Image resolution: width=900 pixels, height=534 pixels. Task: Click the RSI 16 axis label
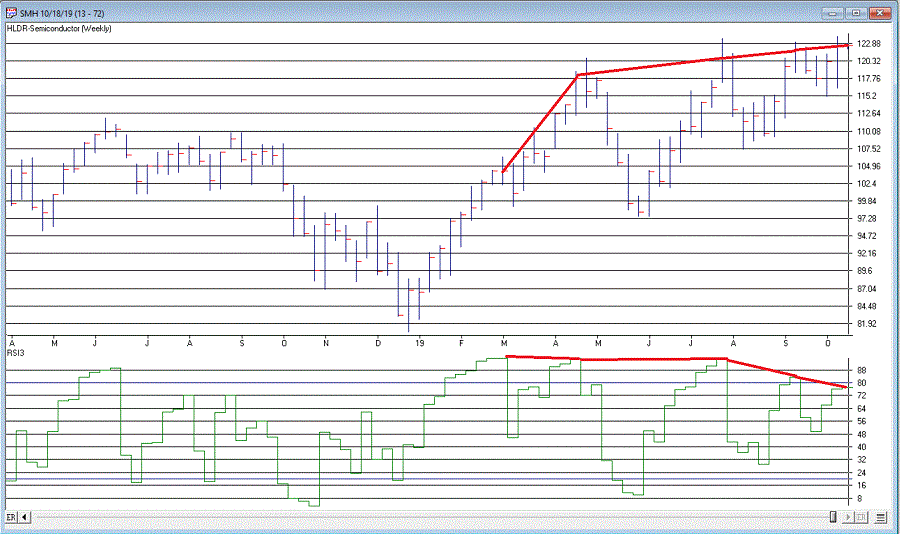(x=862, y=485)
